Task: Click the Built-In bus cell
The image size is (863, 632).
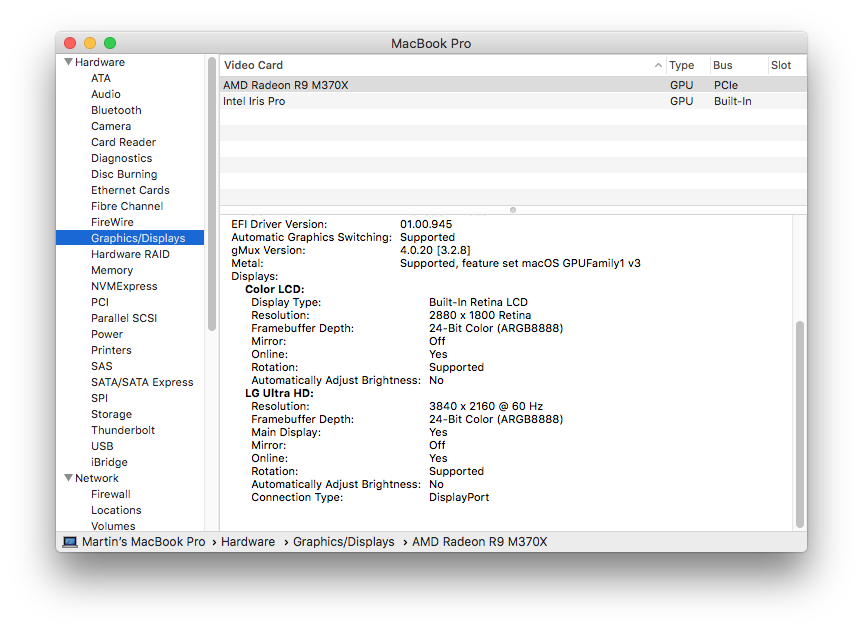Action: [x=733, y=101]
